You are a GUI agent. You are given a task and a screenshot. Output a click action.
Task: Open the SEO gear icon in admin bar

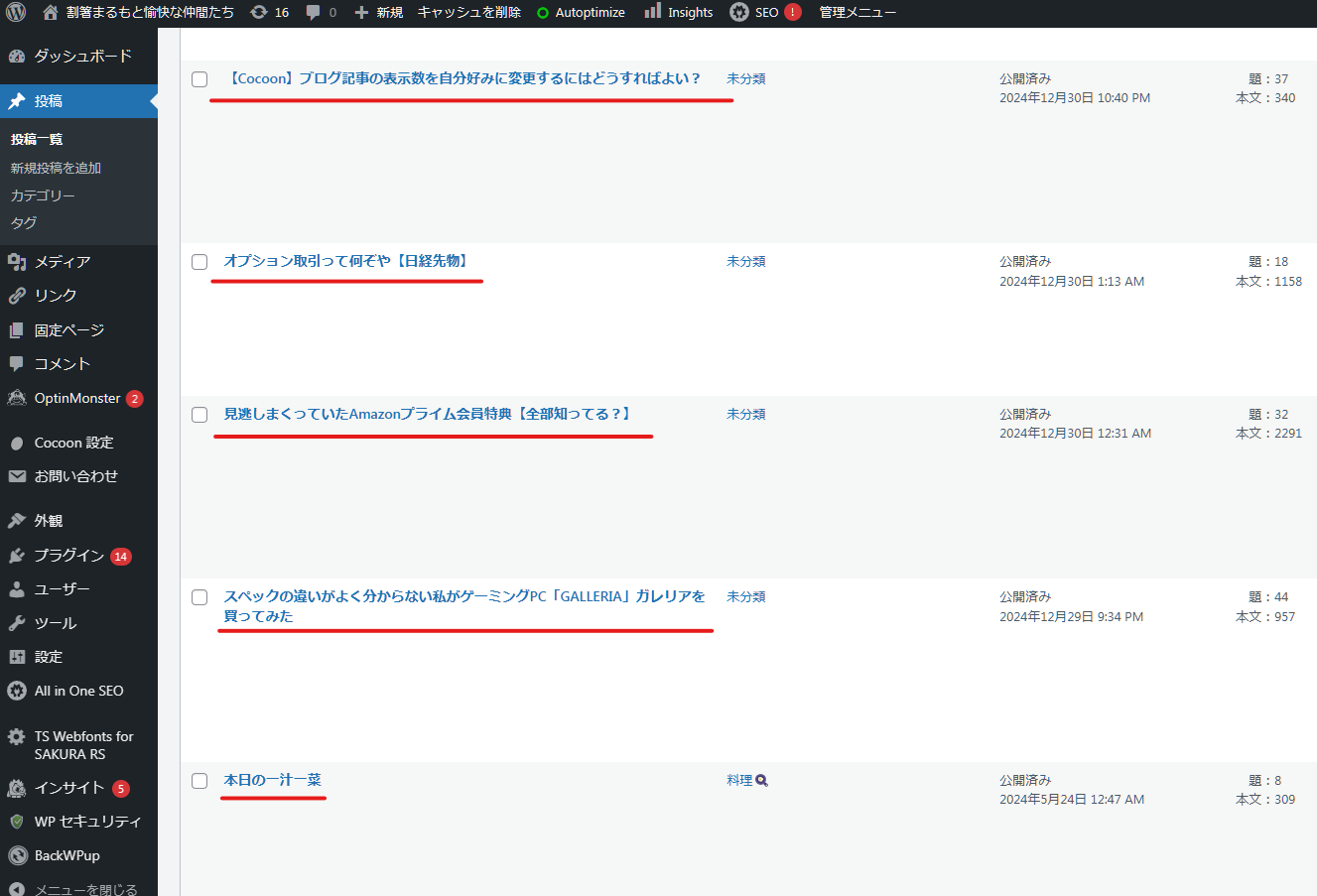click(739, 12)
